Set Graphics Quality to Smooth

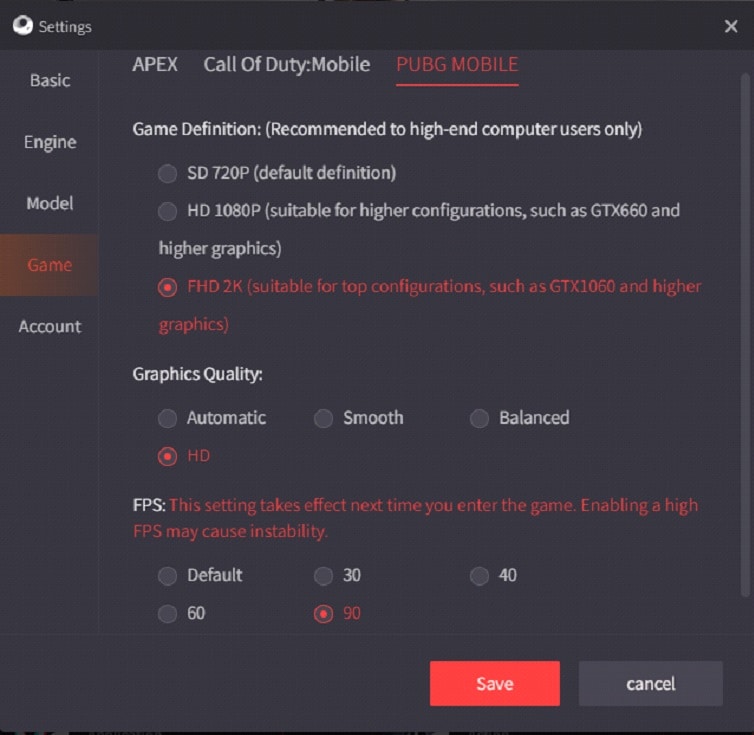pos(323,418)
